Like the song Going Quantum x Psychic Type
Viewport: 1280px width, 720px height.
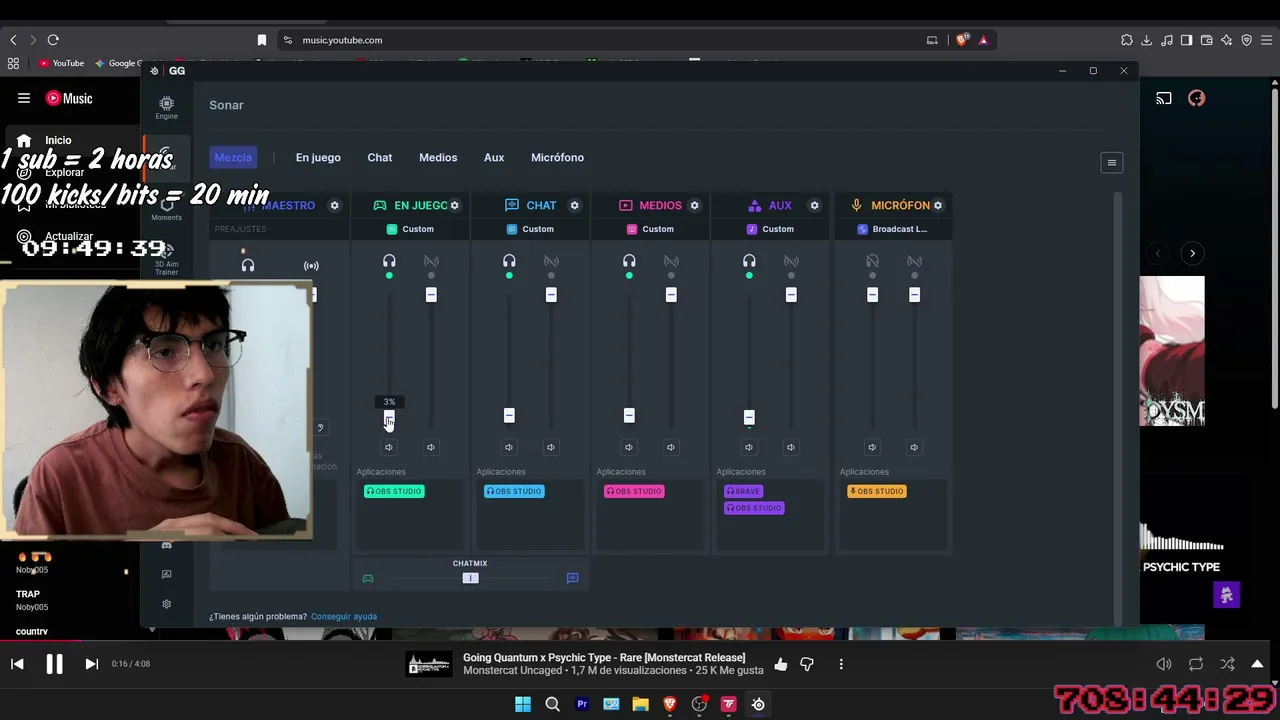click(x=780, y=664)
